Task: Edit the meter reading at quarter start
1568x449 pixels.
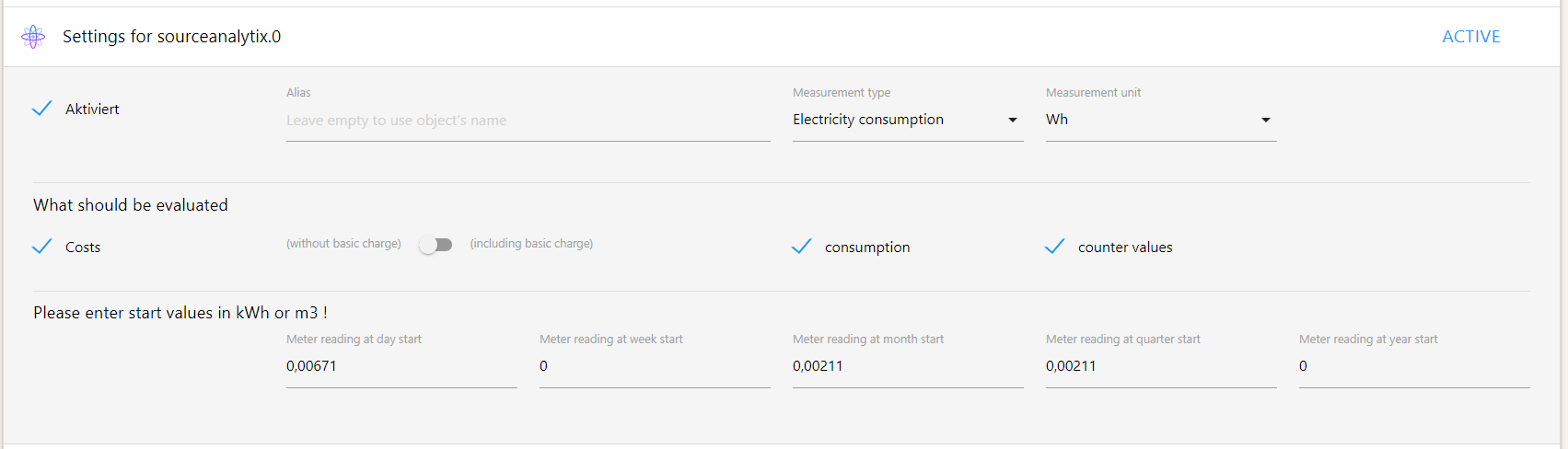Action: pyautogui.click(x=1161, y=366)
